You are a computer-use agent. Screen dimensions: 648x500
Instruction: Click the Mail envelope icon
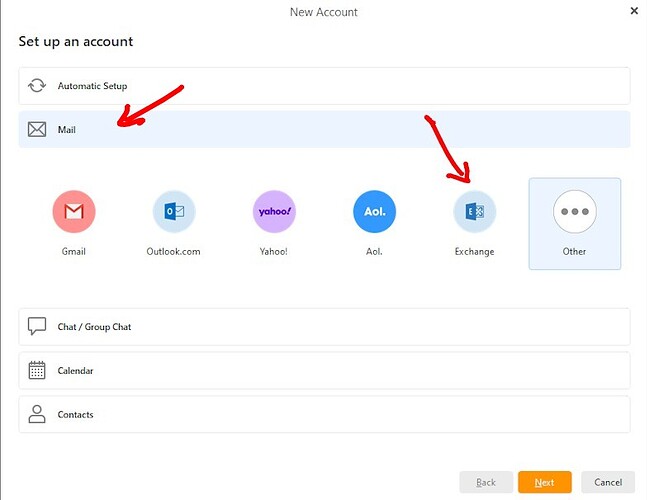click(x=37, y=129)
